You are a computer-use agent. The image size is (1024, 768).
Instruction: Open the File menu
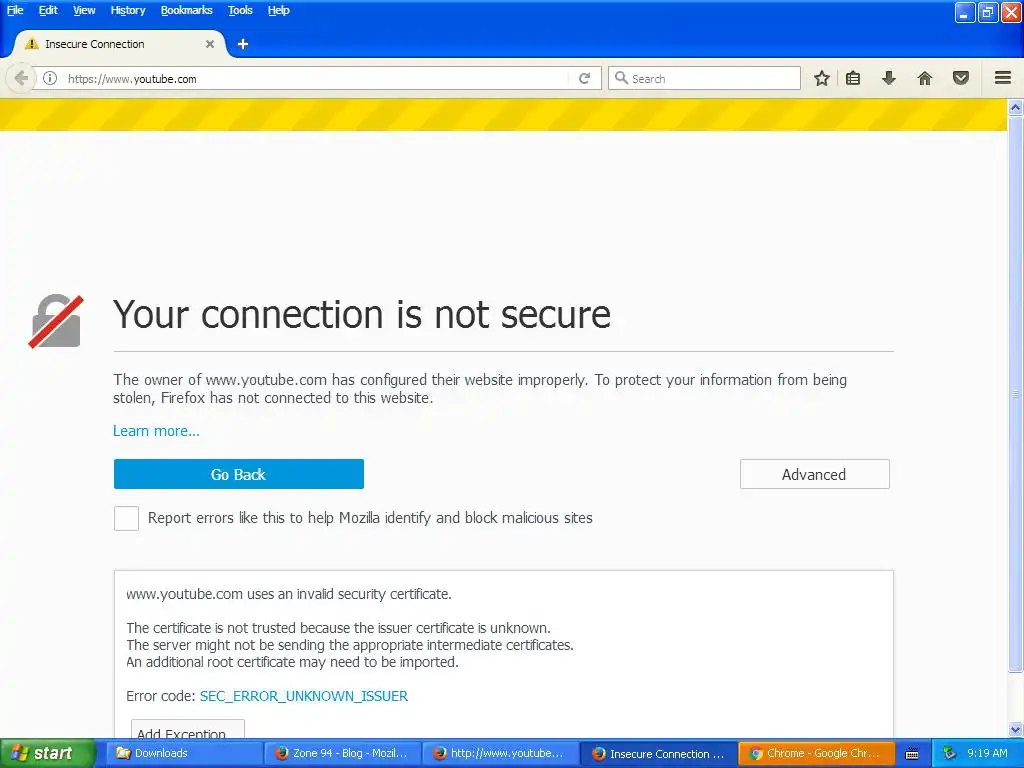point(15,10)
